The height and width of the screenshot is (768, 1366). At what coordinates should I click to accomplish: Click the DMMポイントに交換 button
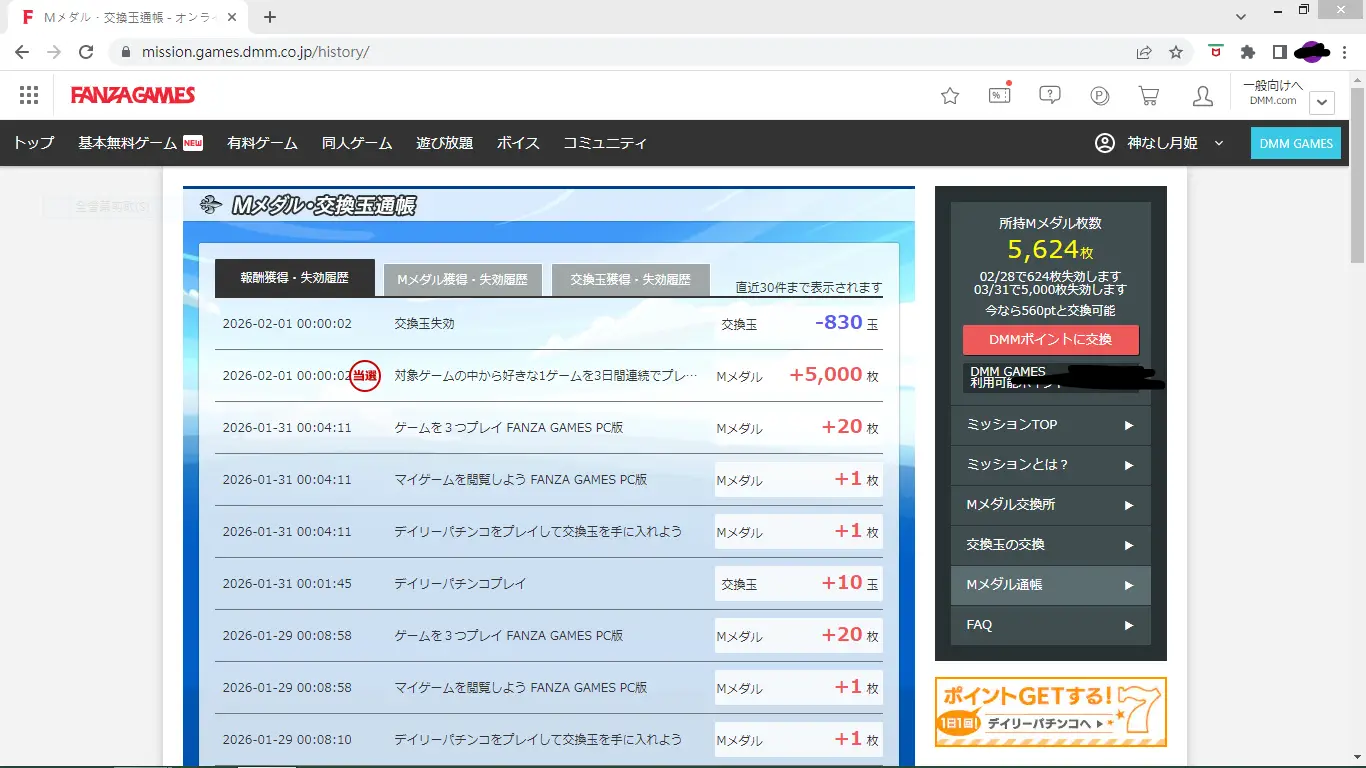pos(1050,340)
